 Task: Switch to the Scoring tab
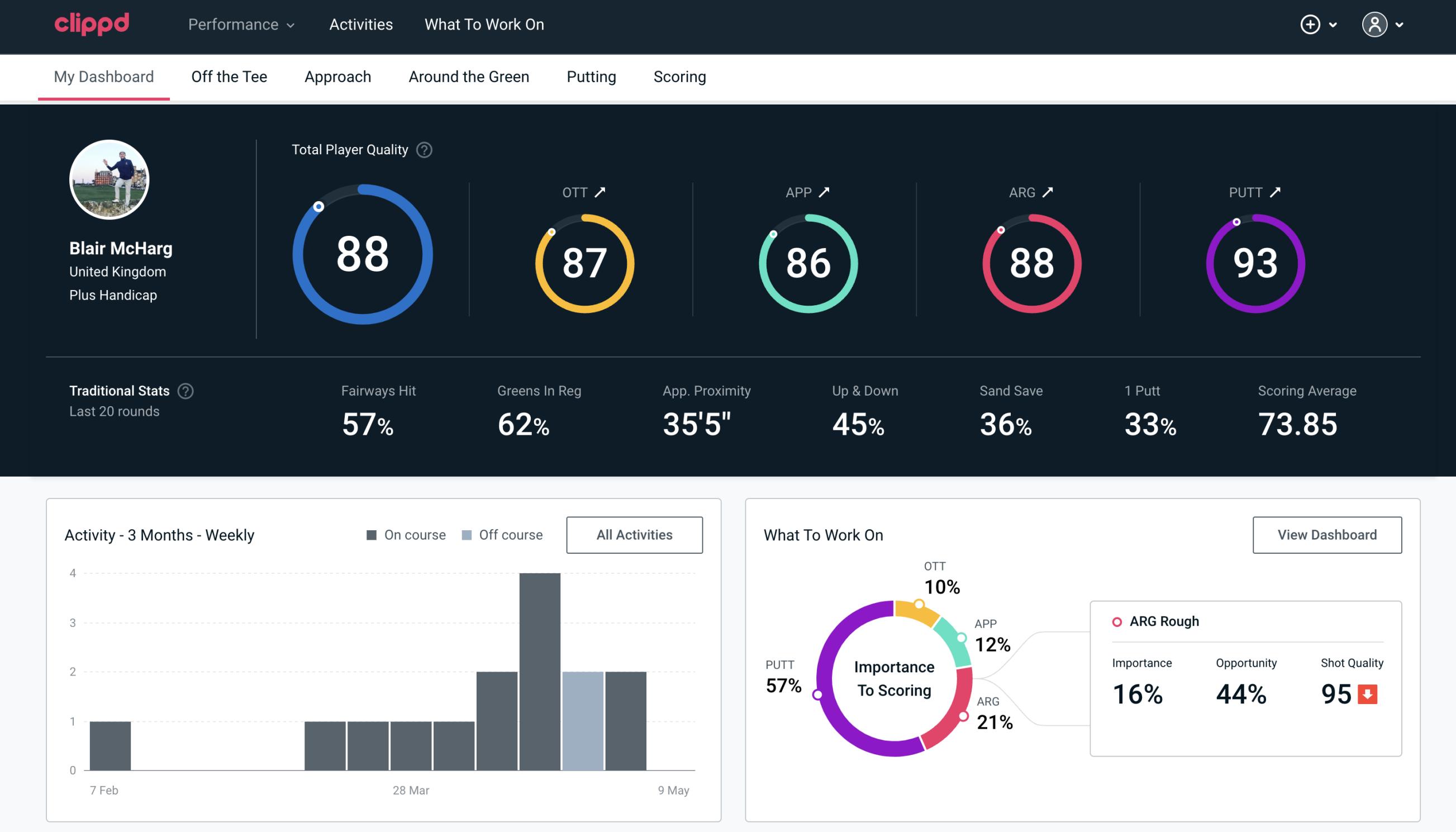pos(680,76)
